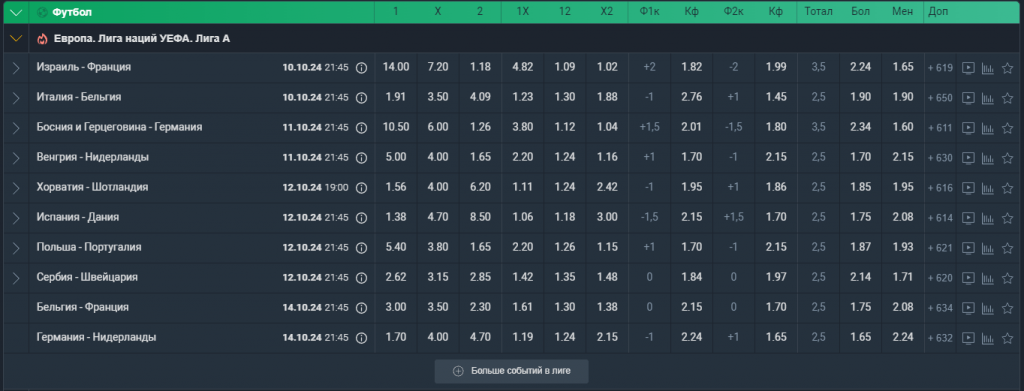
Task: Select draw odds 3.50 for Италия - Бельгия
Action: point(438,97)
